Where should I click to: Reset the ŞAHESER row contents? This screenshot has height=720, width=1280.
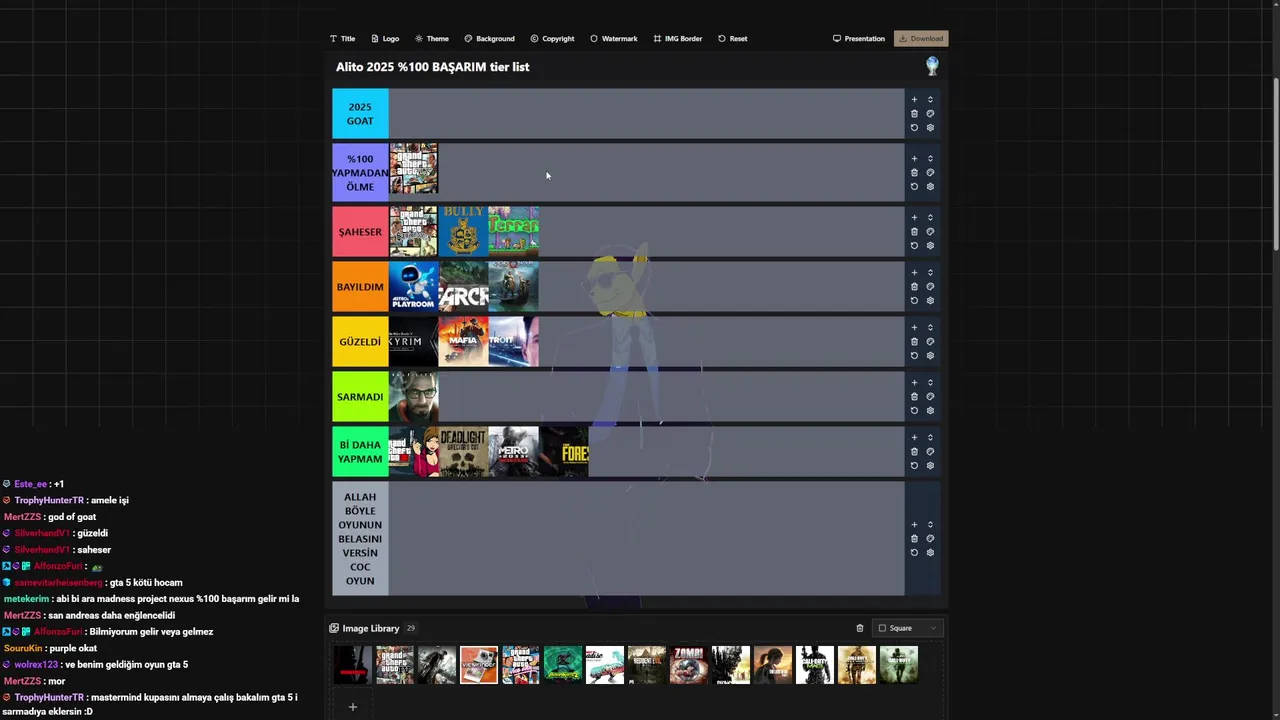click(914, 246)
